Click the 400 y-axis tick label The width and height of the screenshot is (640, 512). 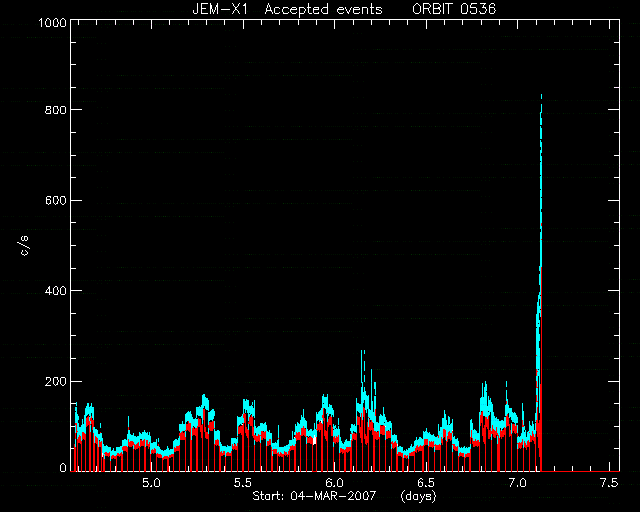coord(56,291)
